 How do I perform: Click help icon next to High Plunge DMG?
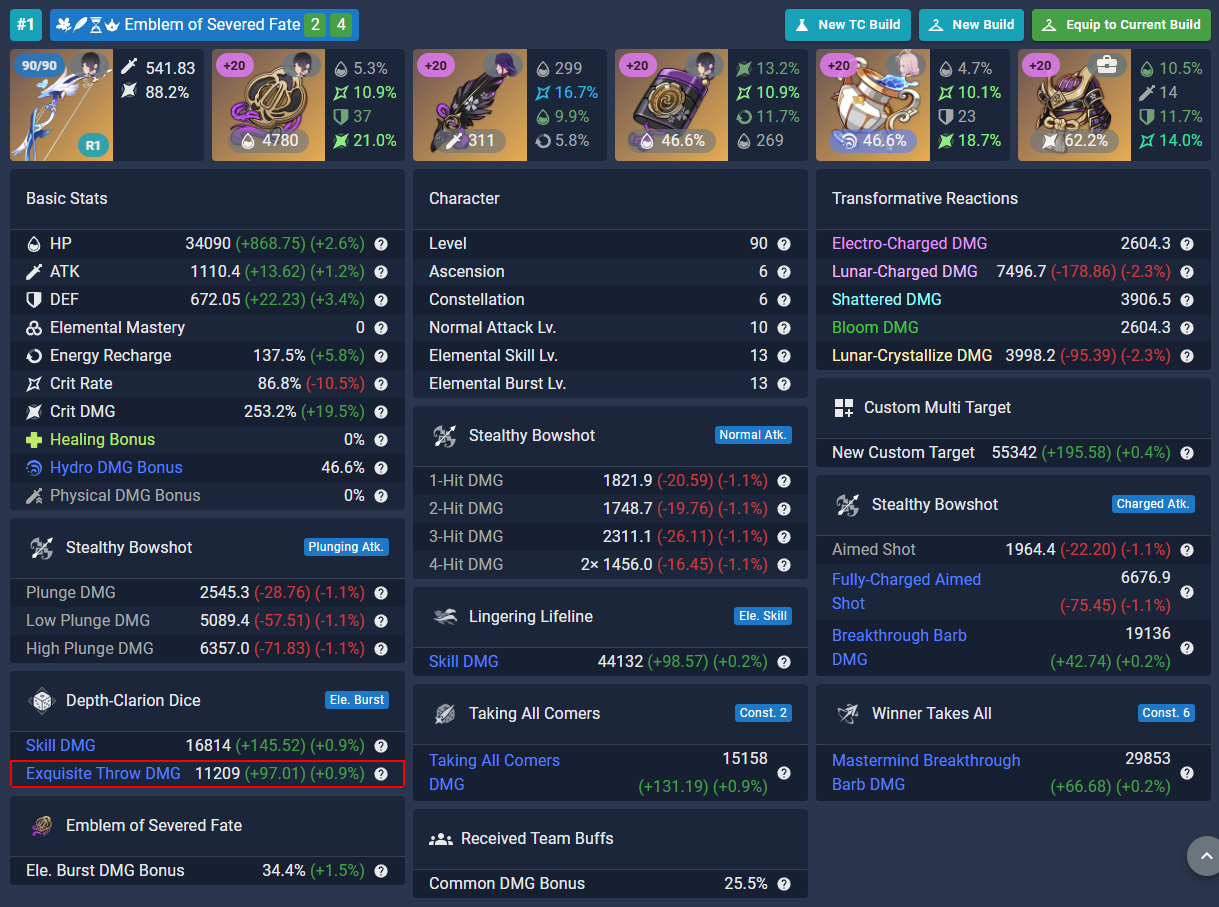click(x=381, y=649)
